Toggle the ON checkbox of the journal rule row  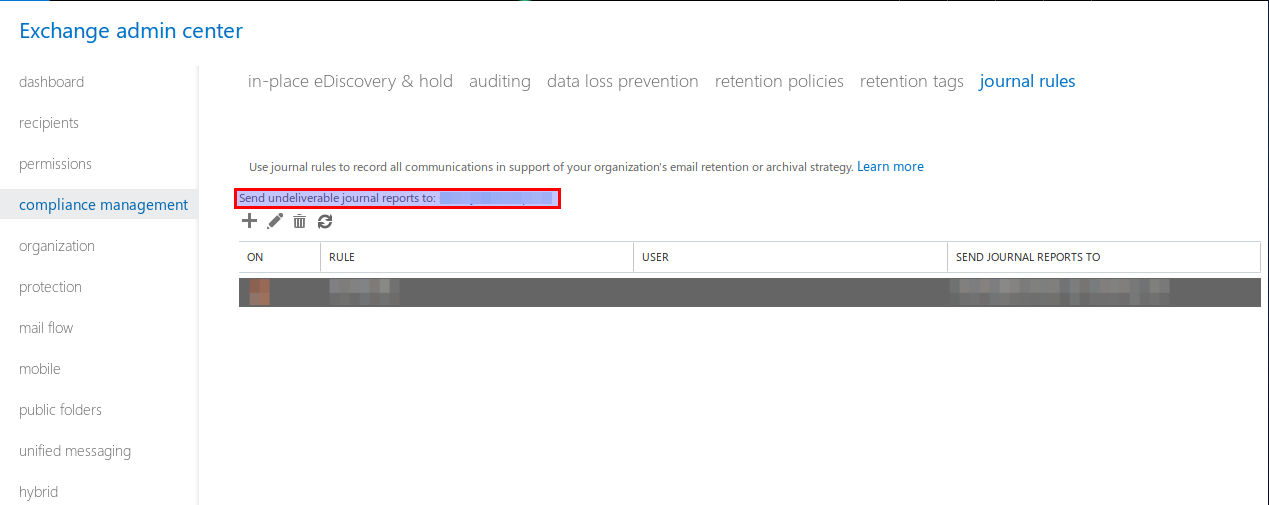pos(259,292)
